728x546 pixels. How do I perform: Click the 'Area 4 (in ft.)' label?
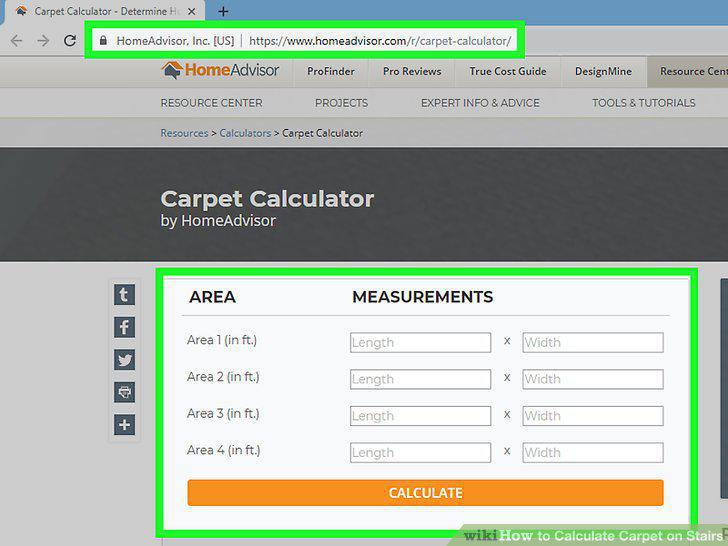point(224,450)
